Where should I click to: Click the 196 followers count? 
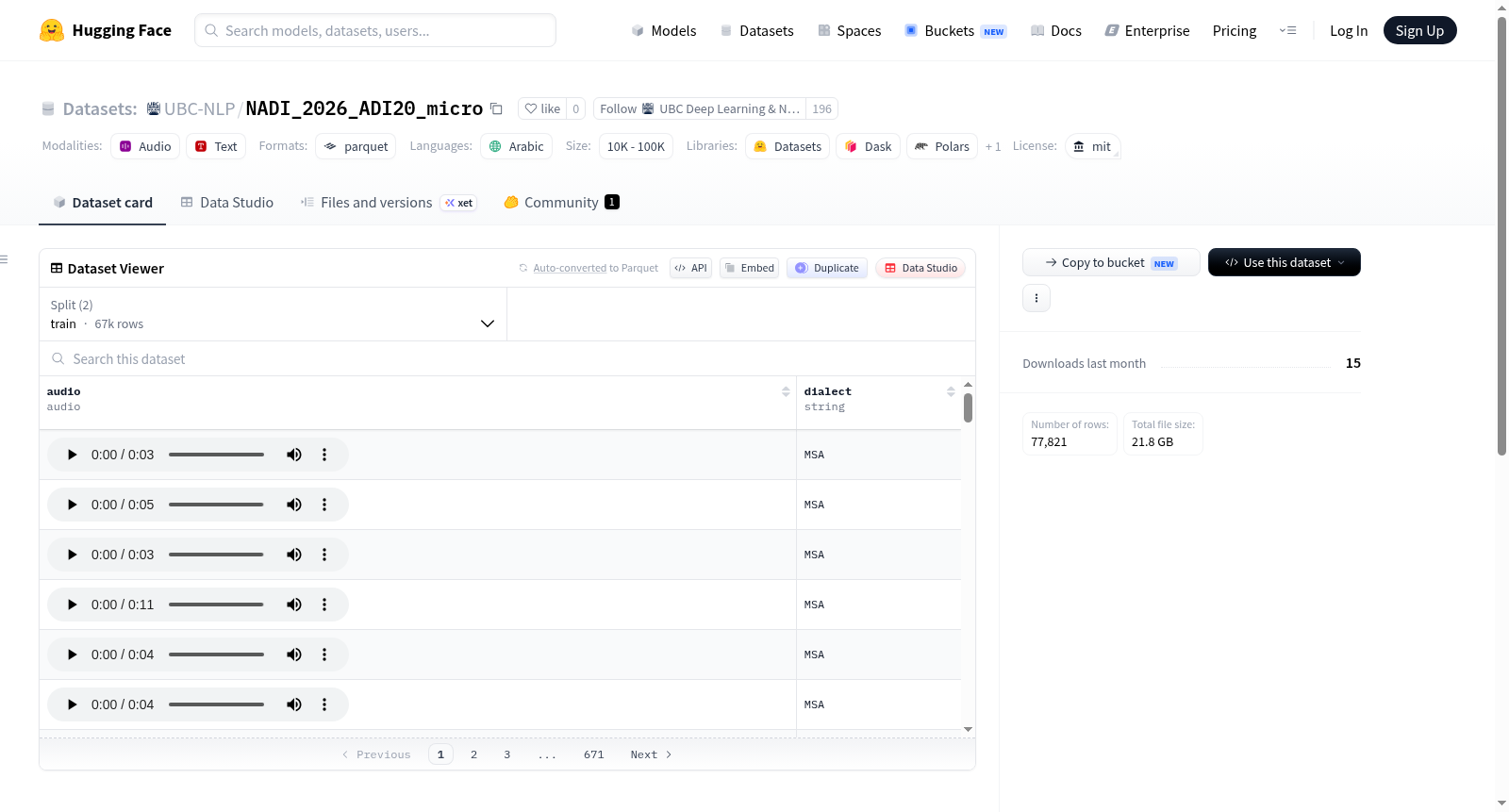pos(822,108)
